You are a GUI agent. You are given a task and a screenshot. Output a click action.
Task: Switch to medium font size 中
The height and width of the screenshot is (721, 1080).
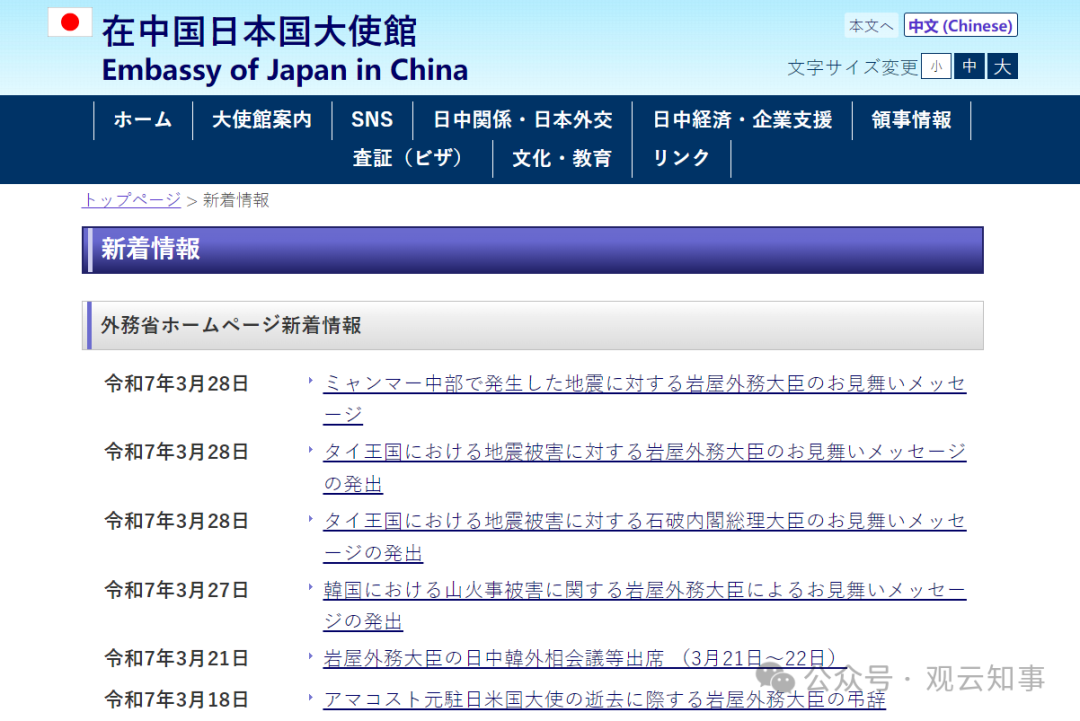pos(969,66)
